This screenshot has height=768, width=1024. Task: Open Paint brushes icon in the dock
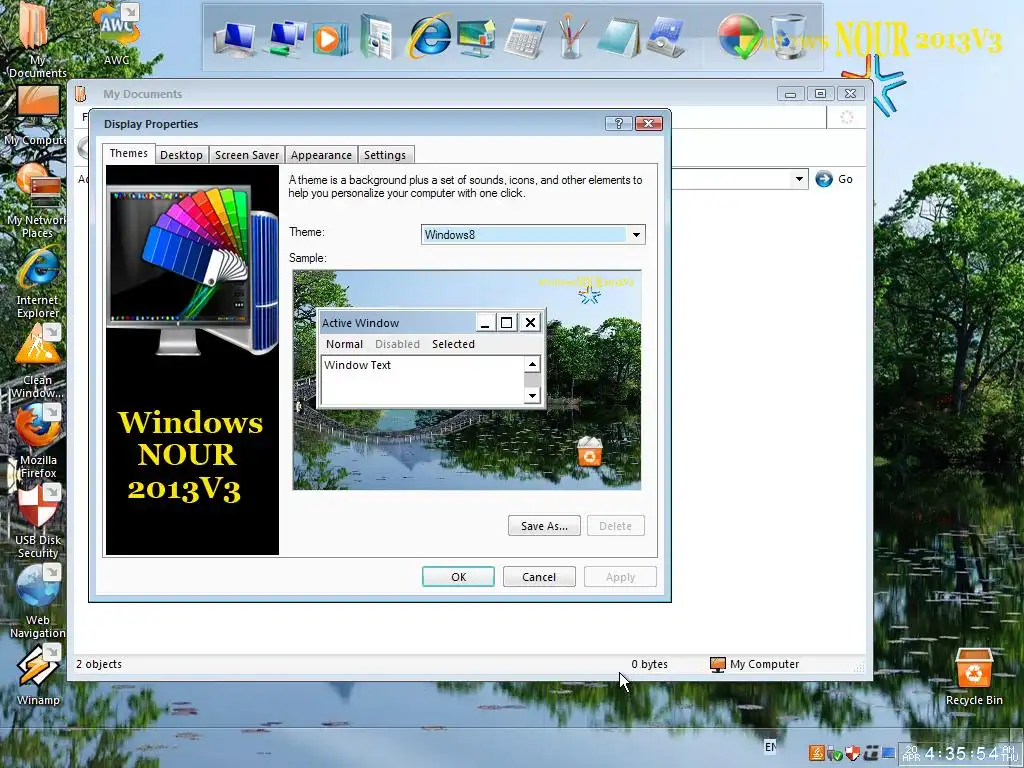click(571, 37)
